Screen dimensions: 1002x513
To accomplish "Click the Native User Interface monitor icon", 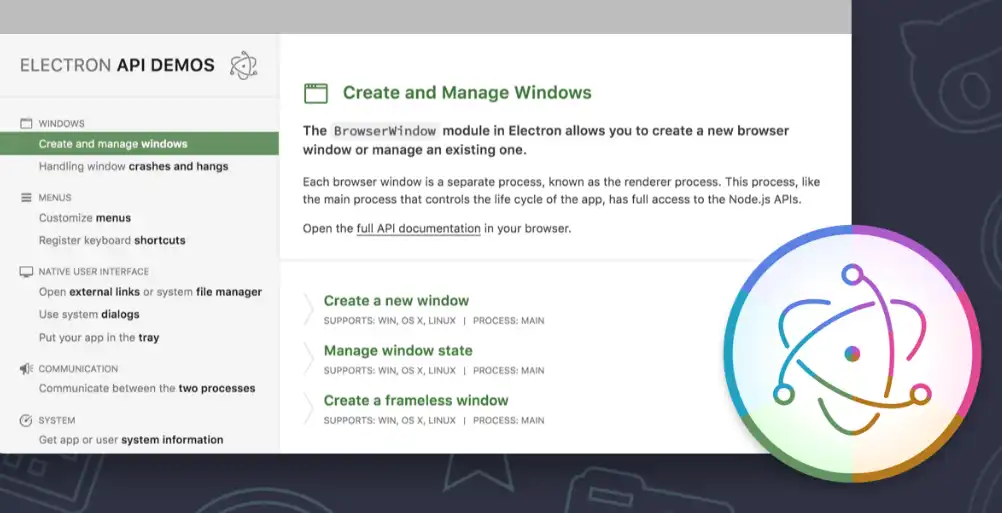I will tap(26, 272).
